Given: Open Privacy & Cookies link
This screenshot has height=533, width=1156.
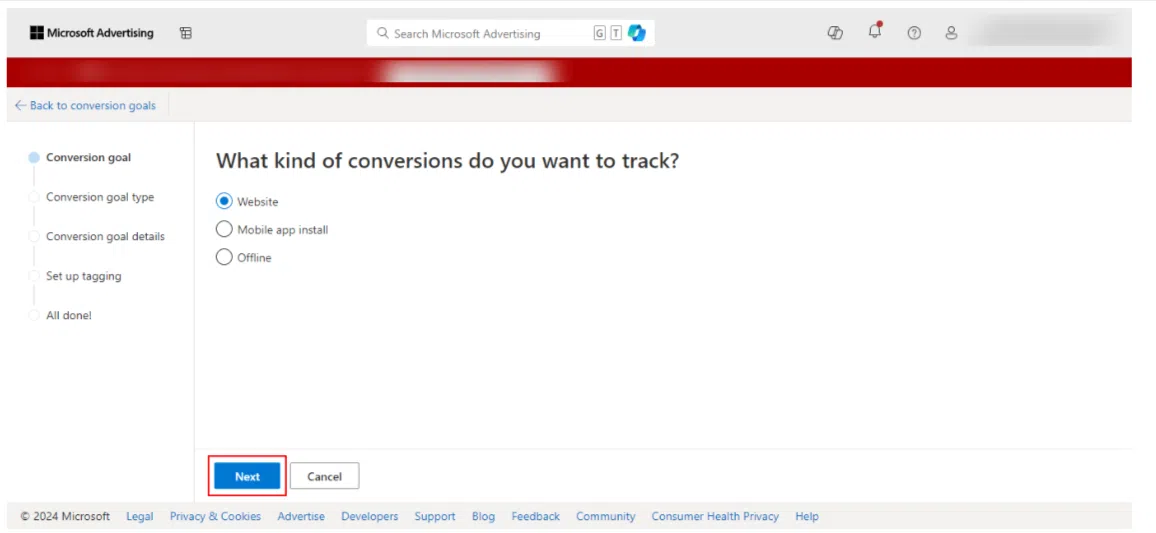Looking at the screenshot, I should pos(215,516).
